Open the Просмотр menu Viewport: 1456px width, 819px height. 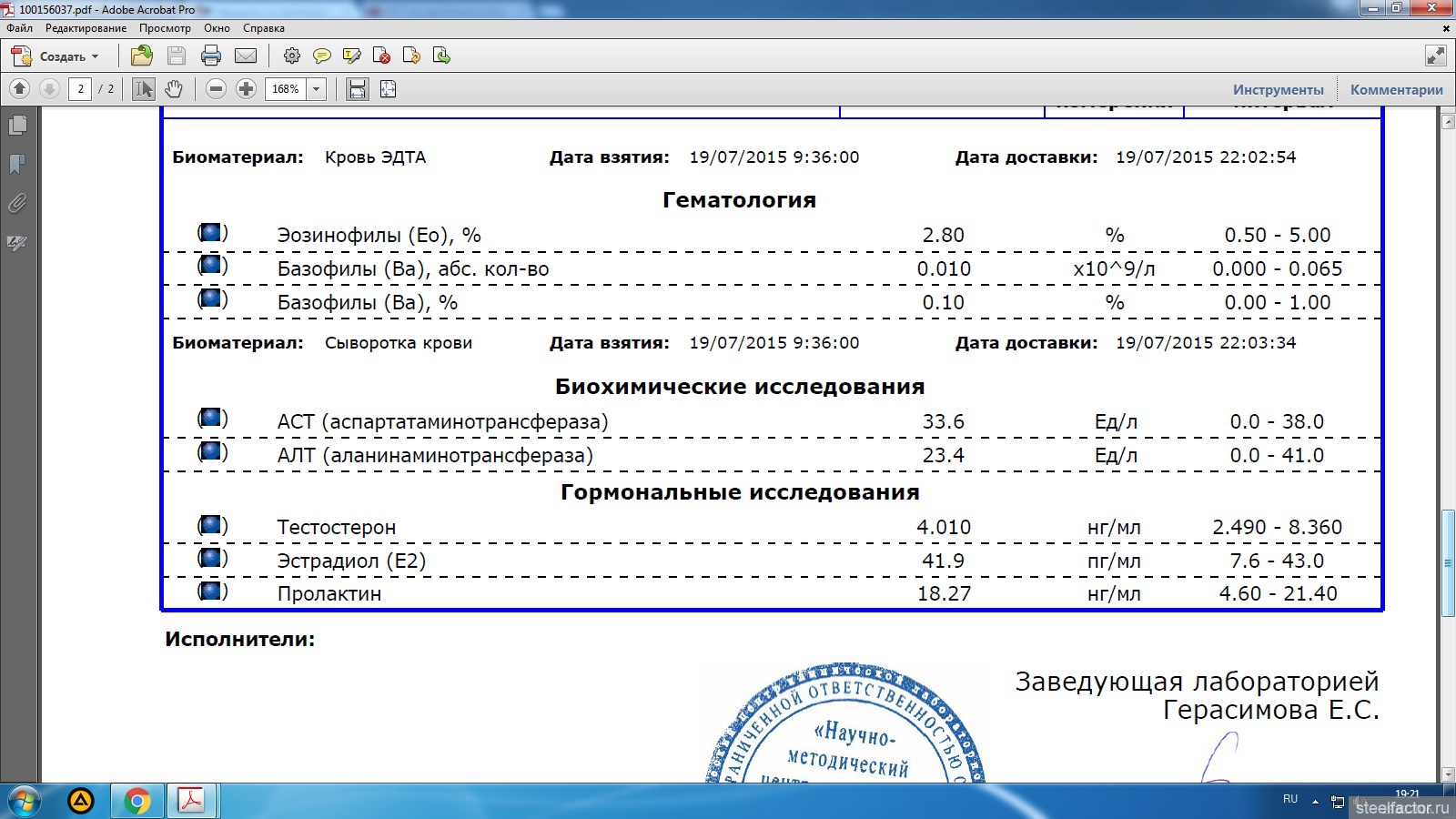[x=165, y=28]
